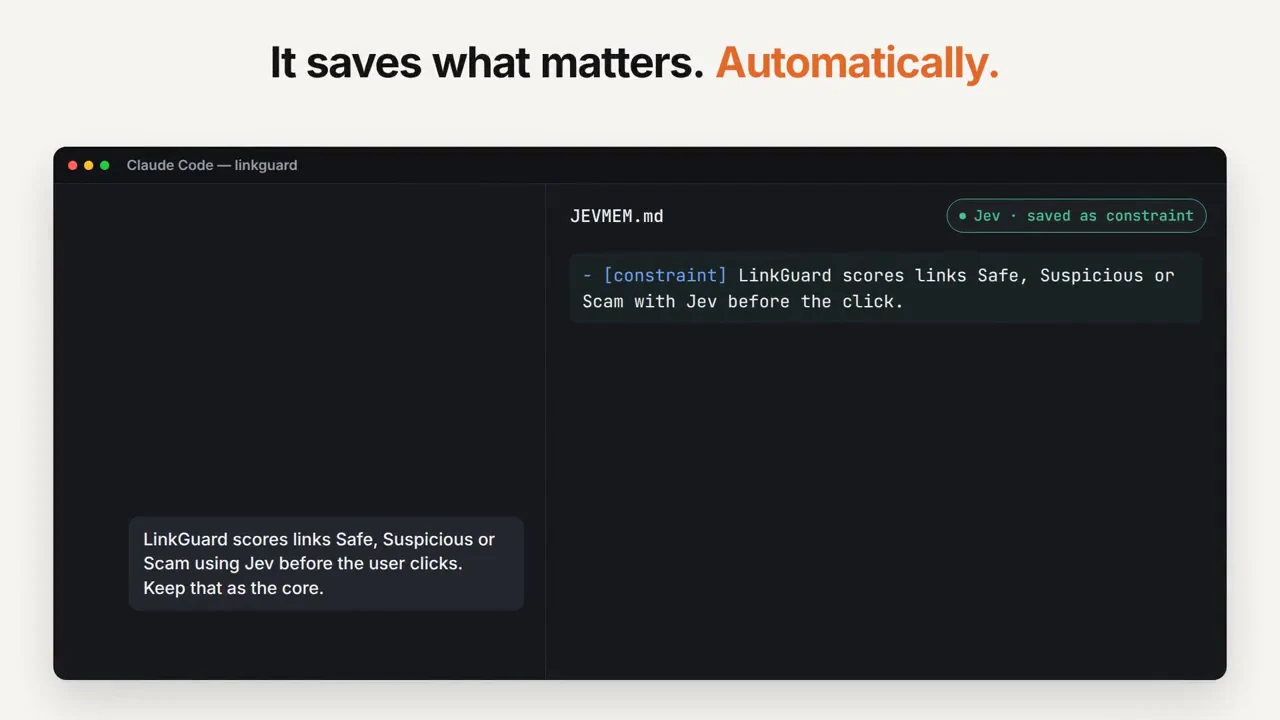
Task: Click the 'Claude Code — linkguard' window title
Action: click(x=212, y=165)
